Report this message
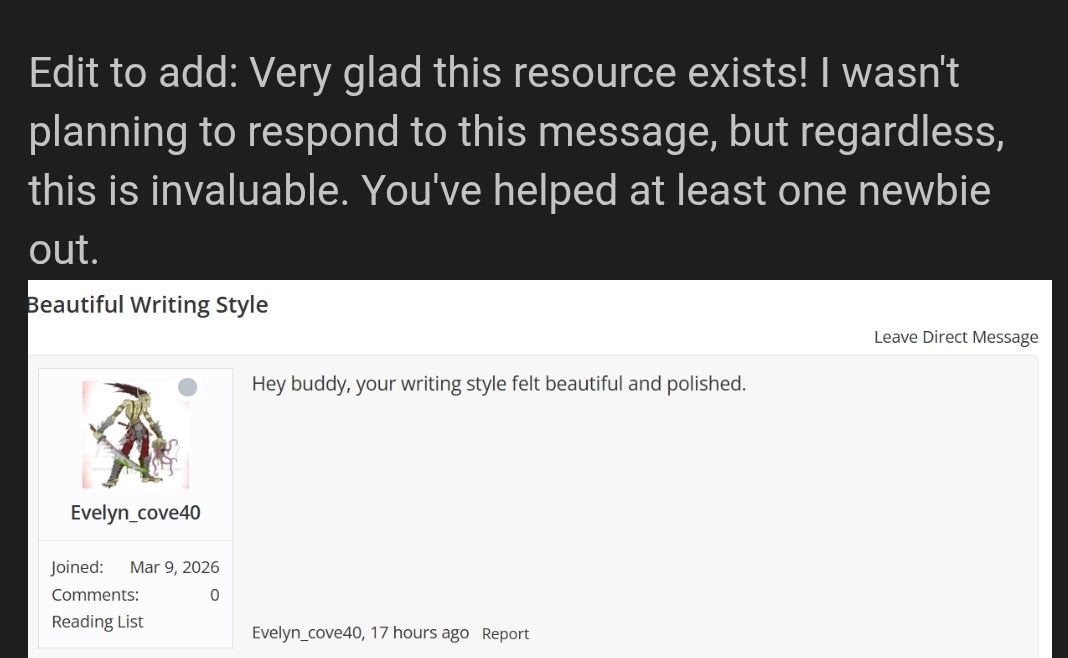This screenshot has width=1068, height=658. 505,634
